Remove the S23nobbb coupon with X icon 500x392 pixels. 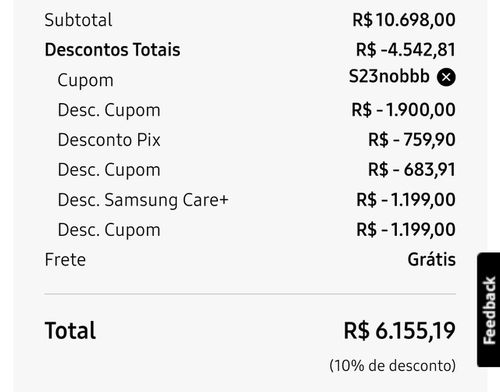point(446,77)
